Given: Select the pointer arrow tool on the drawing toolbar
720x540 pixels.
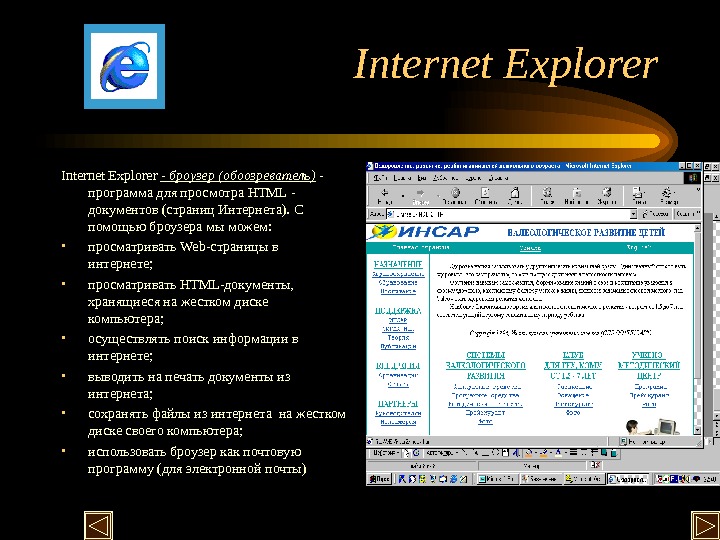Looking at the screenshot, I should pyautogui.click(x=407, y=453).
